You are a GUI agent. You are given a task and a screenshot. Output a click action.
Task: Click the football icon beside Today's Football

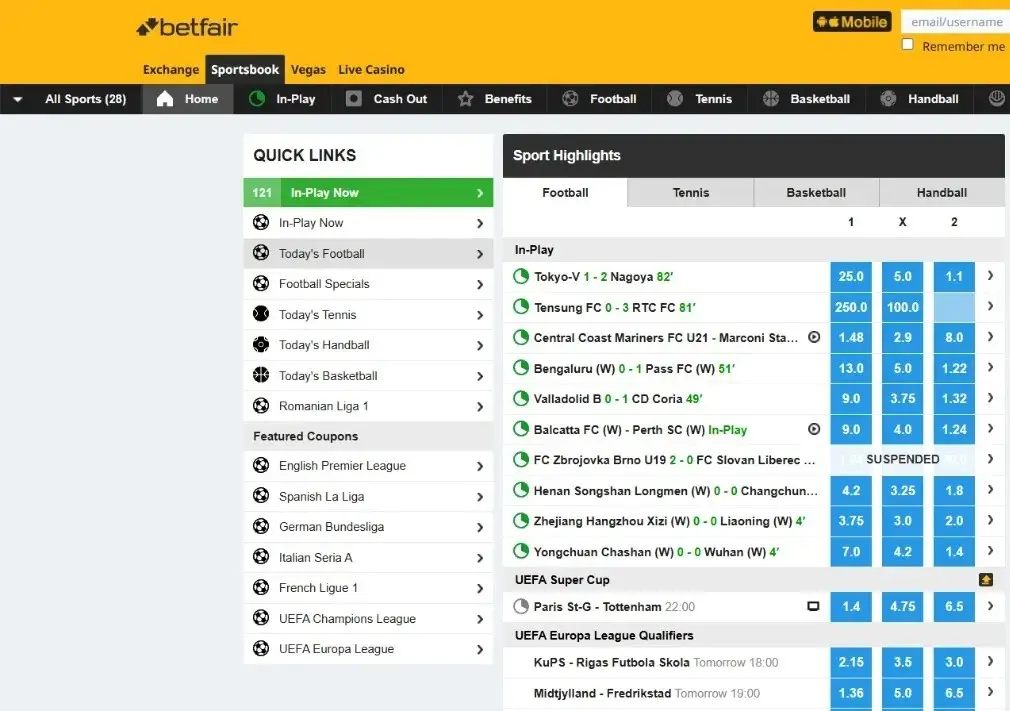point(261,252)
